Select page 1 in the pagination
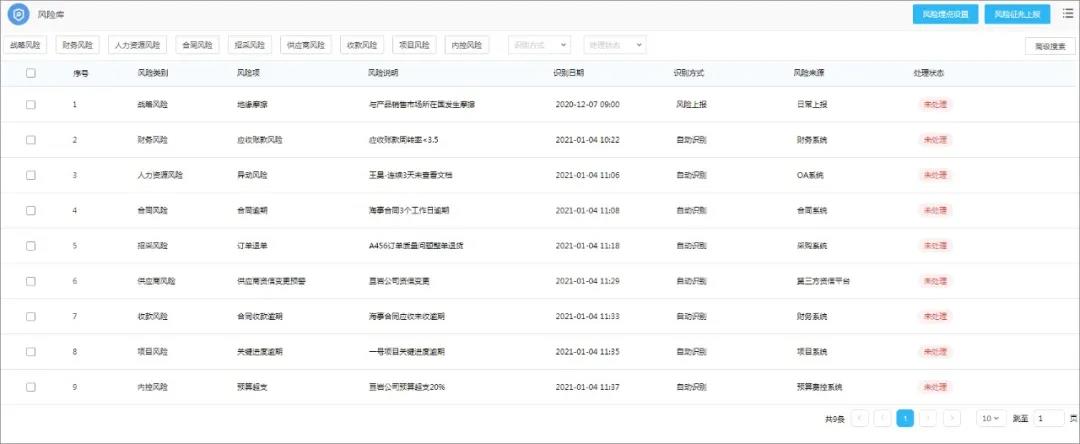Screen dimensions: 1080x444 coord(905,418)
